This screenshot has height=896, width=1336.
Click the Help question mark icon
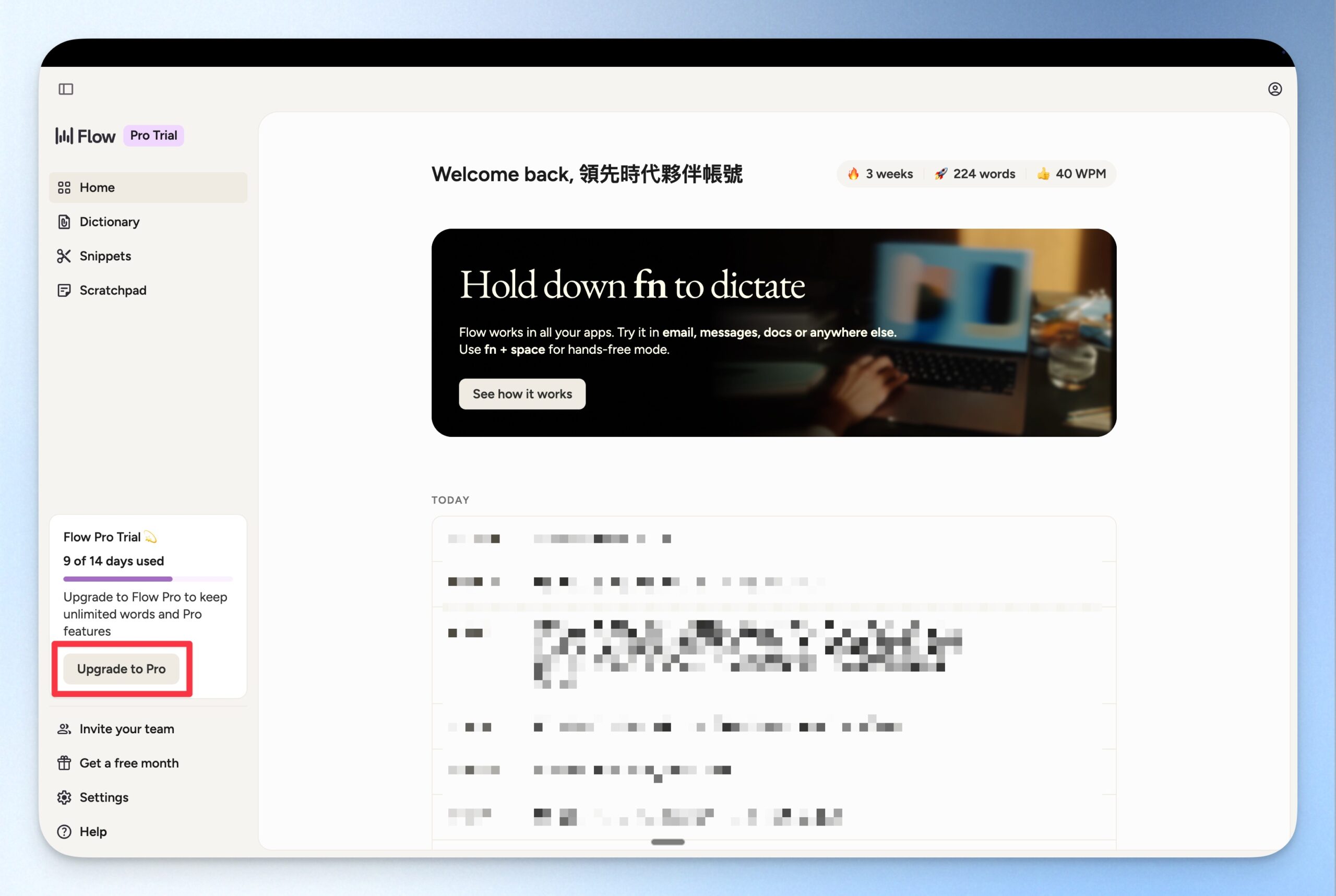[x=64, y=831]
